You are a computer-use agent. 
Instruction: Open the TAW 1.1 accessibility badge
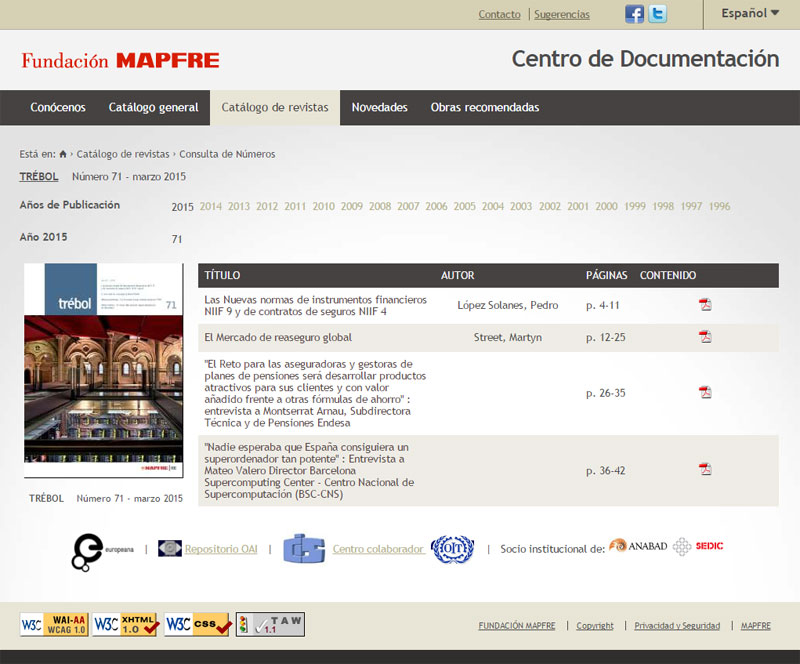point(270,624)
